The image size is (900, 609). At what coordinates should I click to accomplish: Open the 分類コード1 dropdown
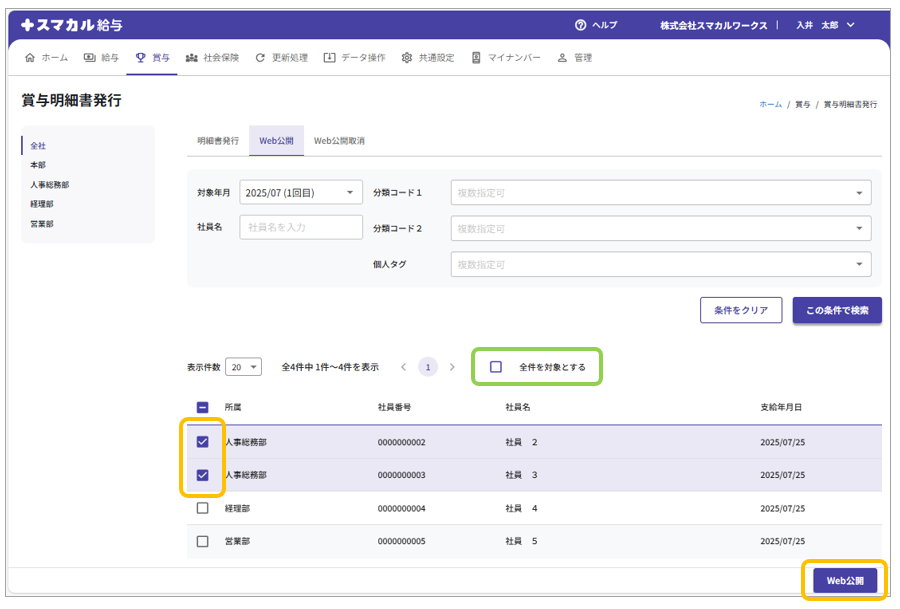(660, 193)
